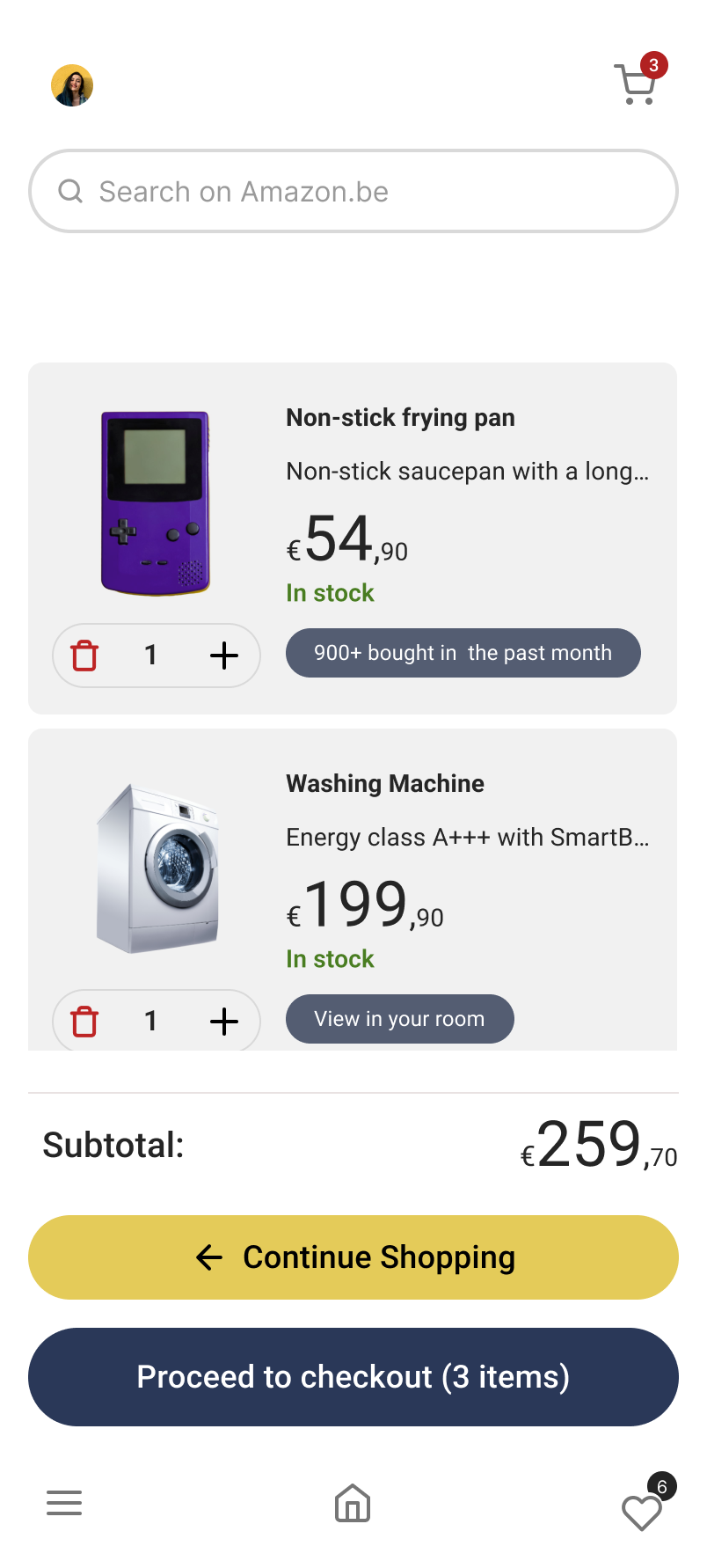The height and width of the screenshot is (1568, 707).
Task: Increase frying pan quantity with plus
Action: (224, 656)
